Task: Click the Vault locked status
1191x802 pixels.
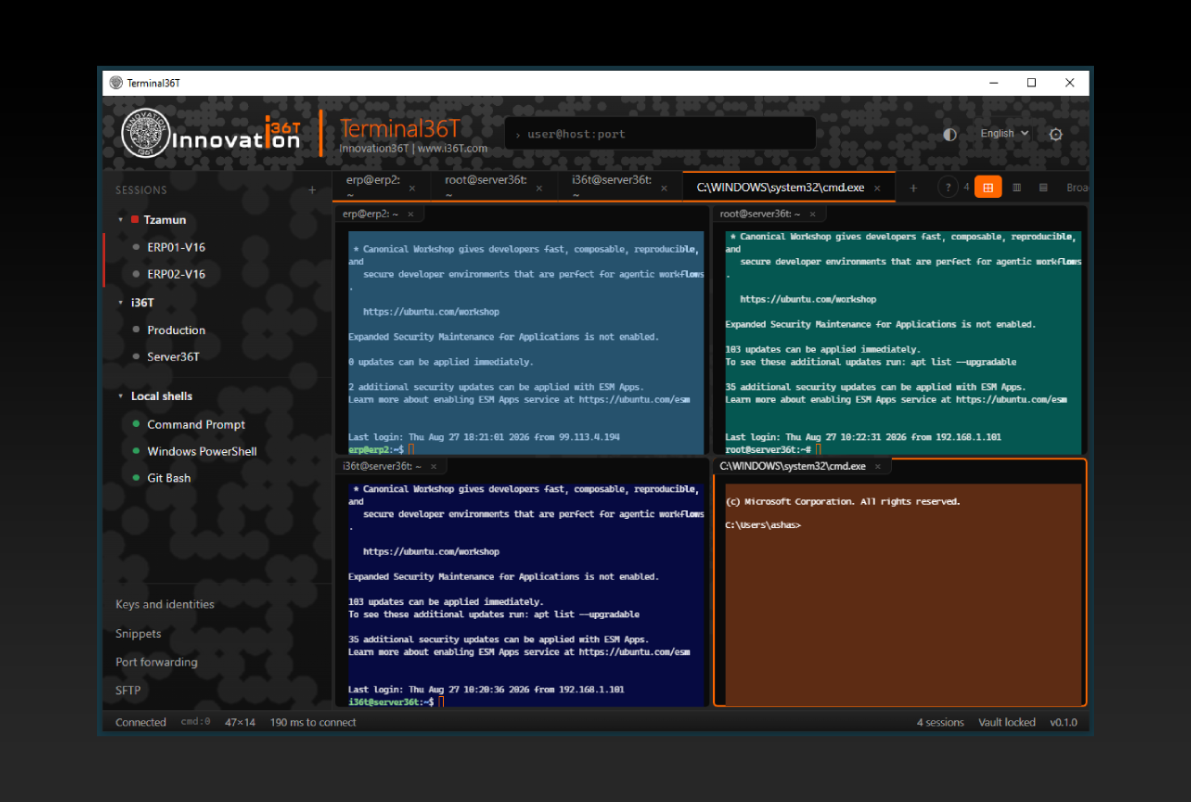Action: tap(1006, 722)
